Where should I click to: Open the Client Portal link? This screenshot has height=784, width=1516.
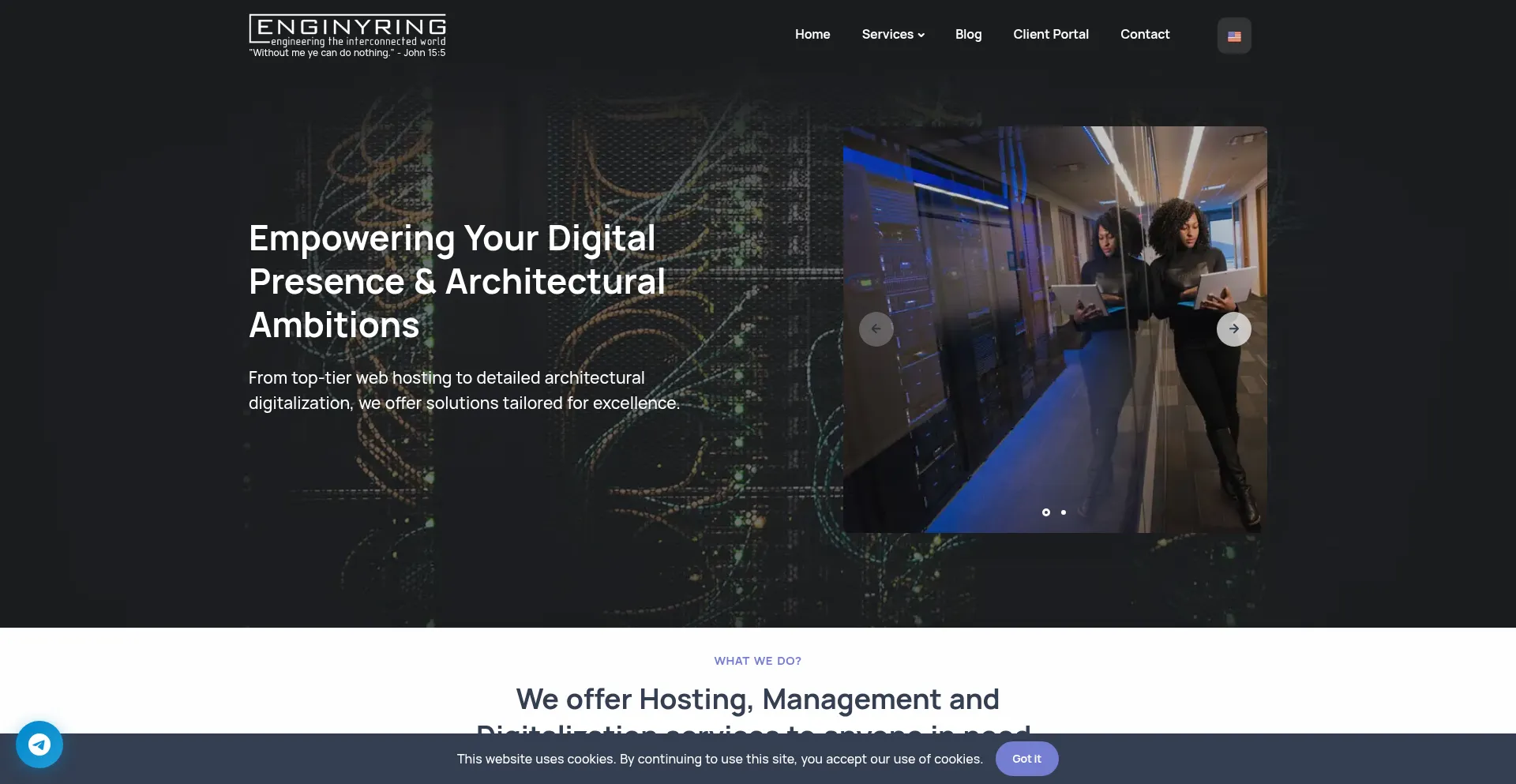pos(1050,34)
